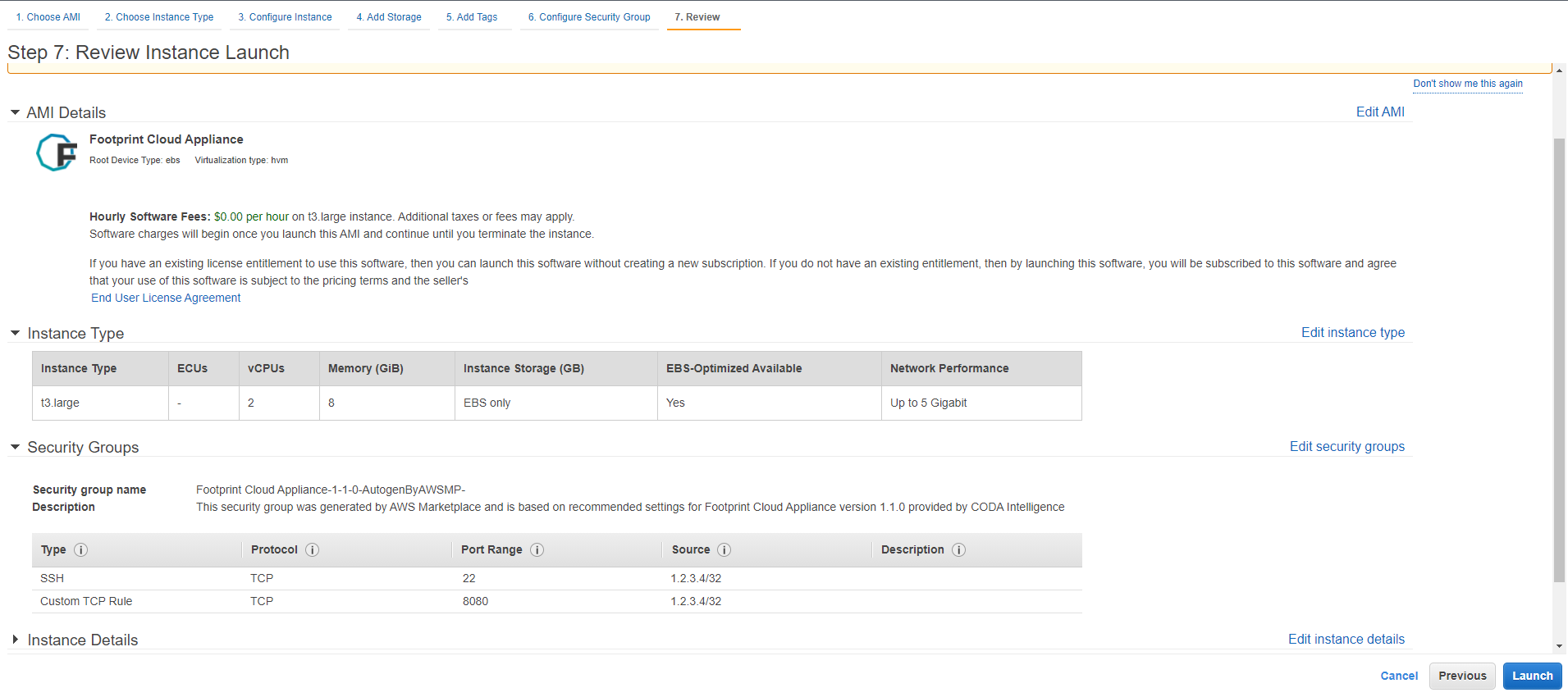Click Don't show me this again link
1568x697 pixels.
(x=1468, y=84)
